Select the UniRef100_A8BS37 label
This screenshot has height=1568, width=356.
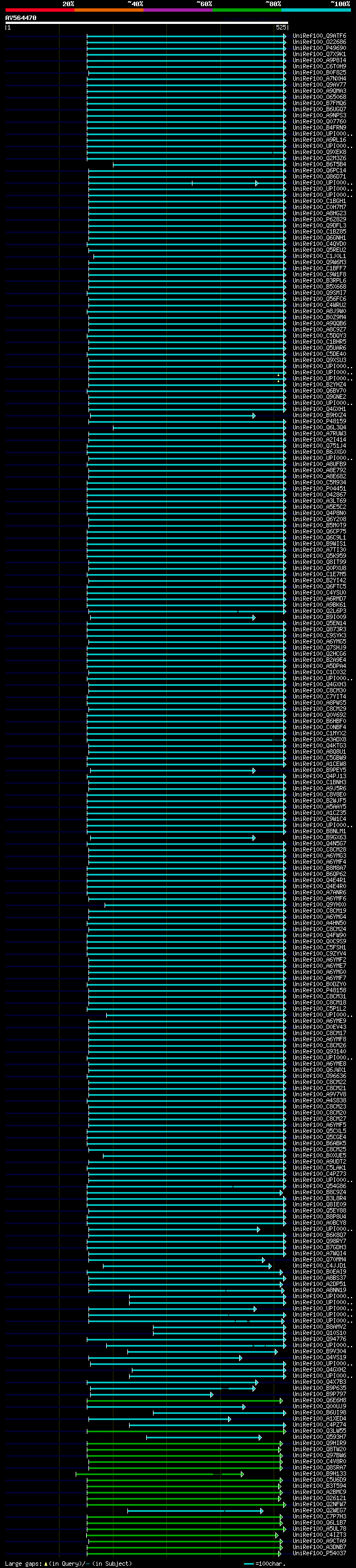coord(319,1278)
